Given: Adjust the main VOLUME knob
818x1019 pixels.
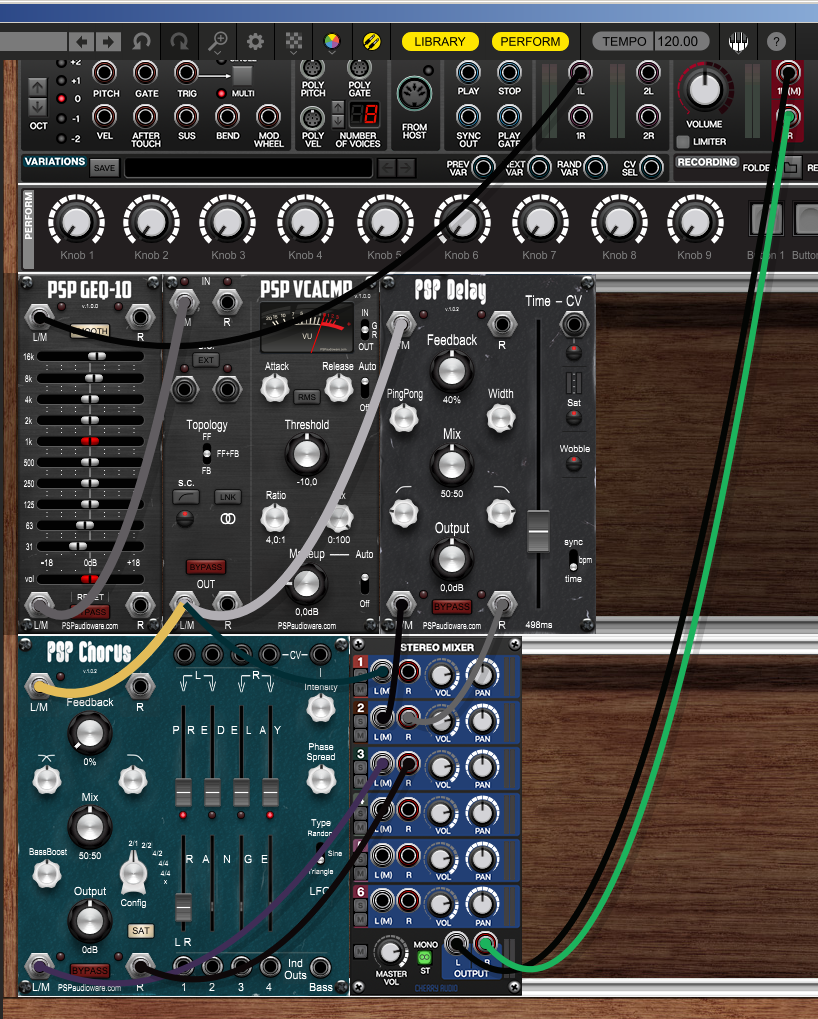Looking at the screenshot, I should click(x=704, y=90).
